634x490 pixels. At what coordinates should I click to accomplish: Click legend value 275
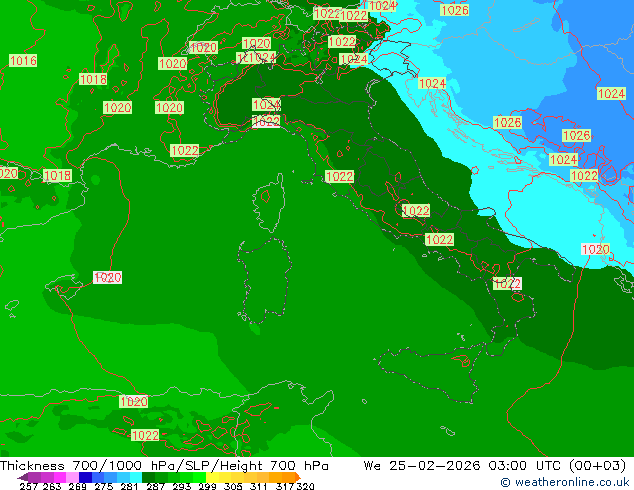pyautogui.click(x=103, y=486)
